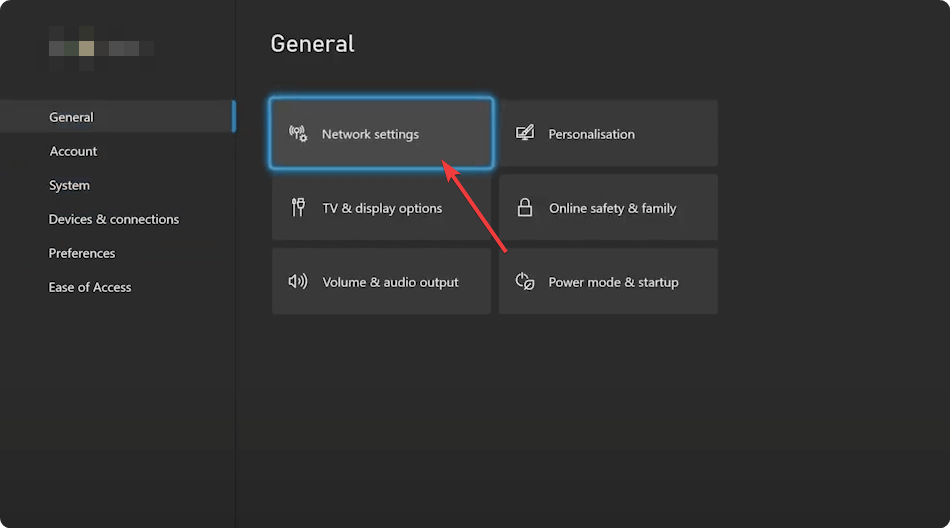Image resolution: width=950 pixels, height=528 pixels.
Task: Choose the Personalisation tile label
Action: click(x=591, y=134)
